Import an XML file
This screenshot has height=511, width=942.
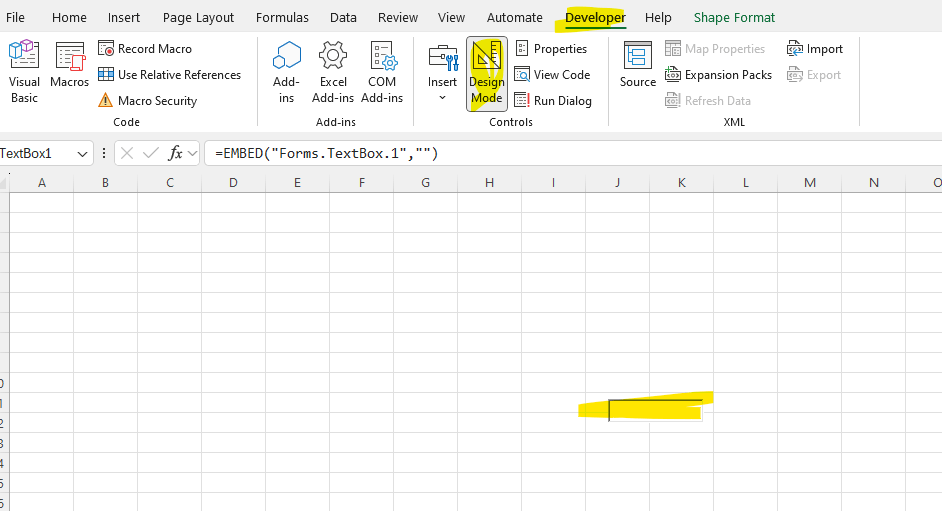(815, 49)
